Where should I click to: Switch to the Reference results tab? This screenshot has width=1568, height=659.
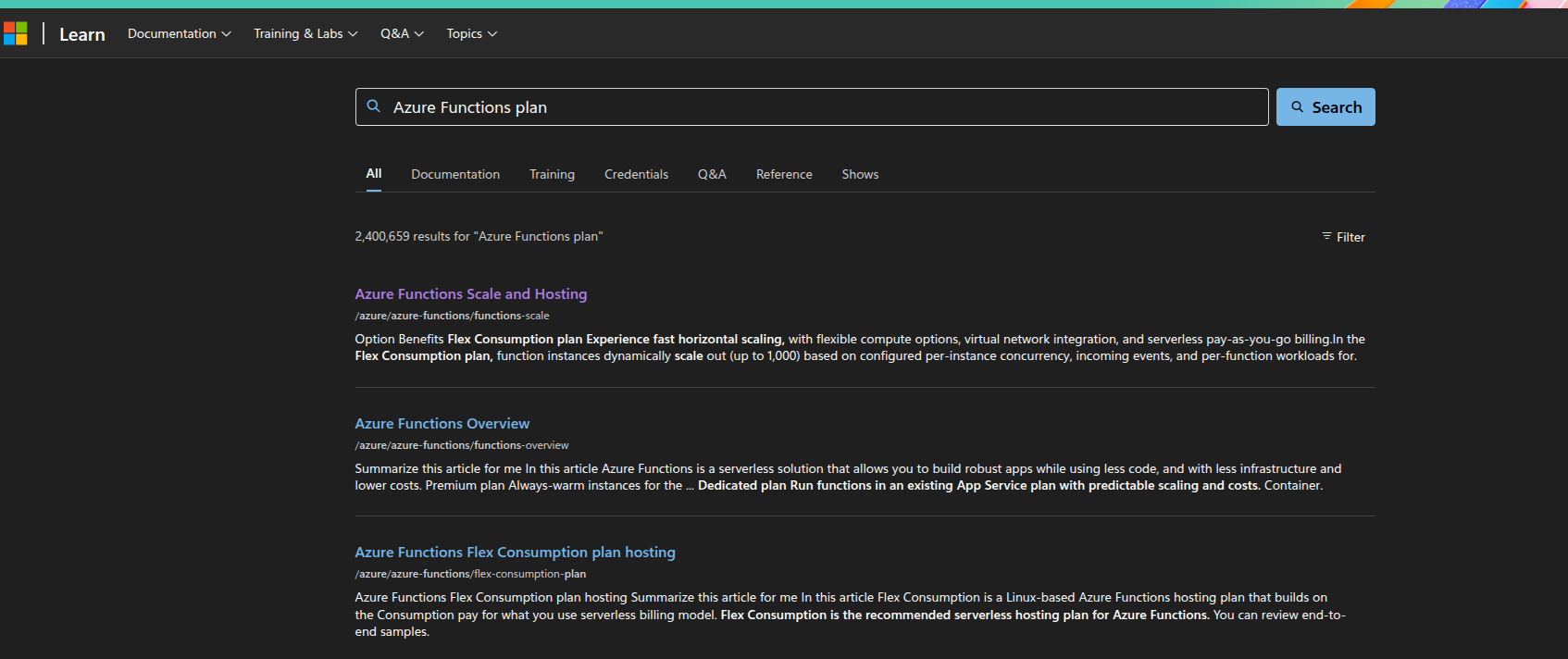784,174
